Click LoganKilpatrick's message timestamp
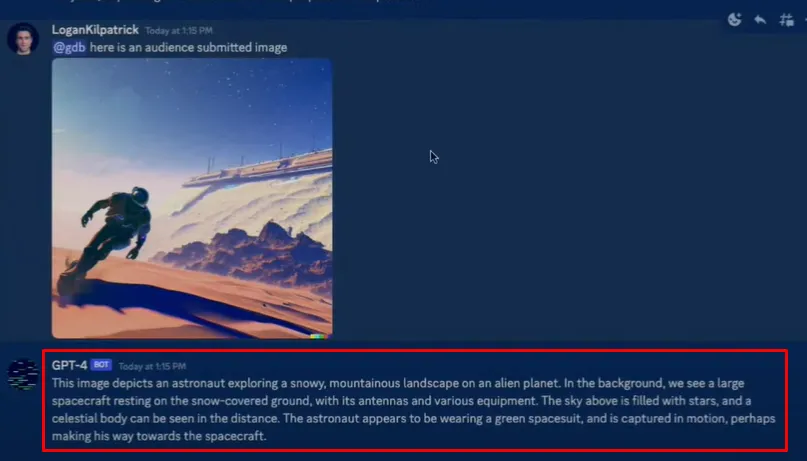Image resolution: width=807 pixels, height=461 pixels. coord(179,30)
